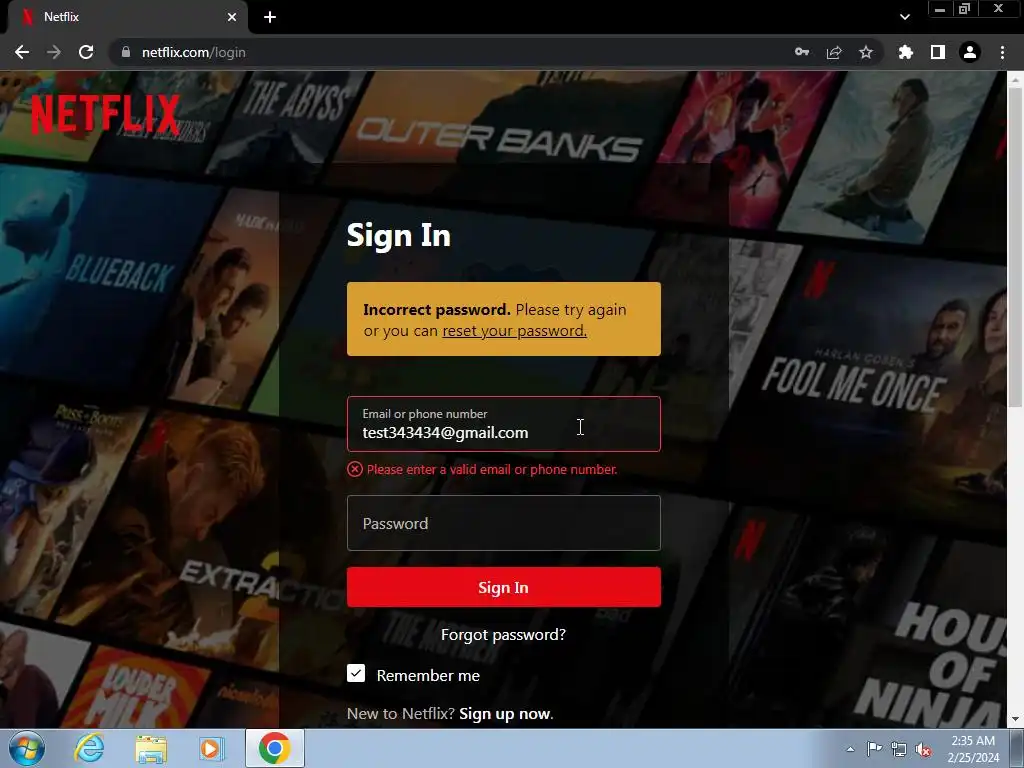Click the muted volume tray icon
Viewport: 1024px width, 768px height.
point(923,749)
